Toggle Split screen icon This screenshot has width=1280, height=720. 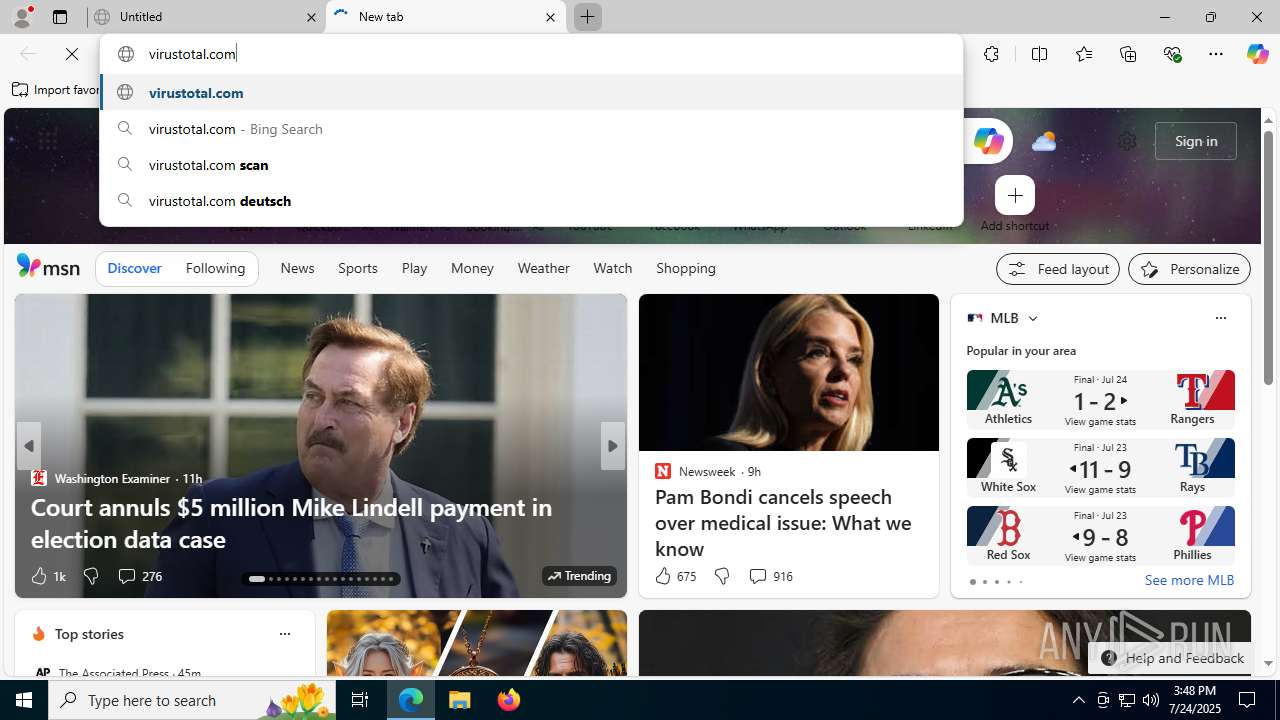[x=1039, y=54]
